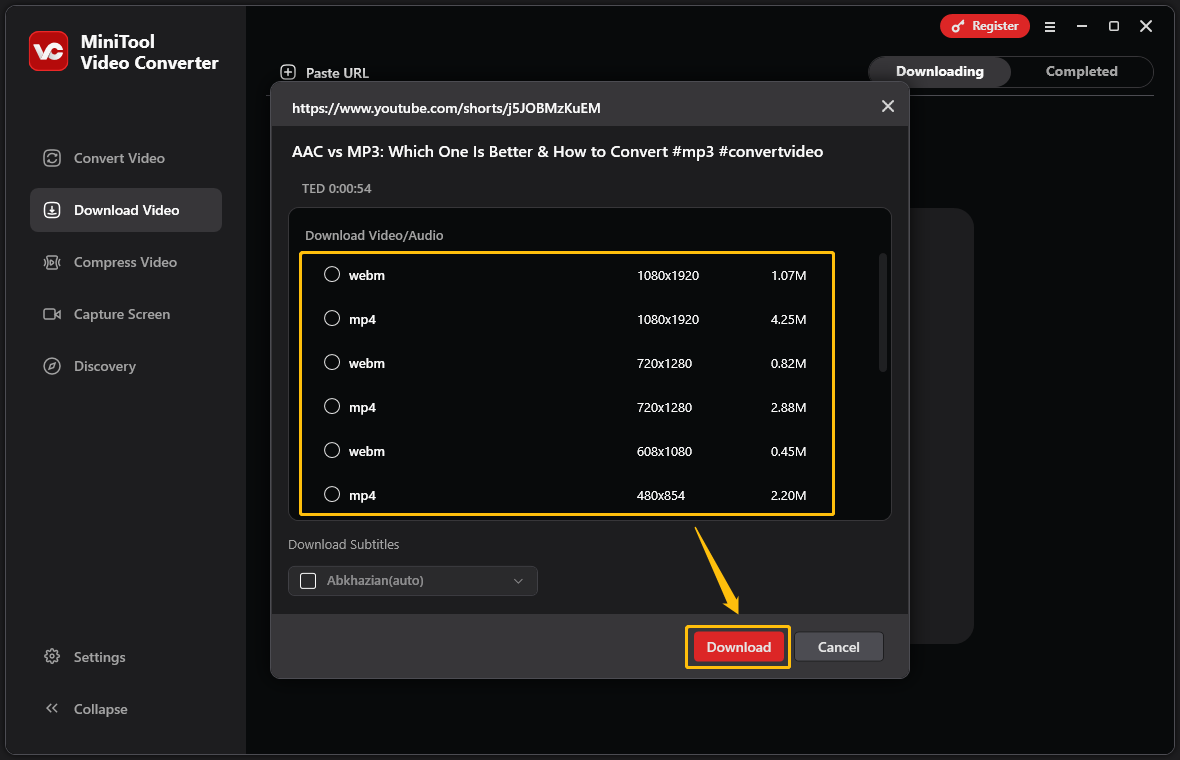Image resolution: width=1180 pixels, height=760 pixels.
Task: Expand the subtitle language dropdown arrow
Action: [519, 581]
